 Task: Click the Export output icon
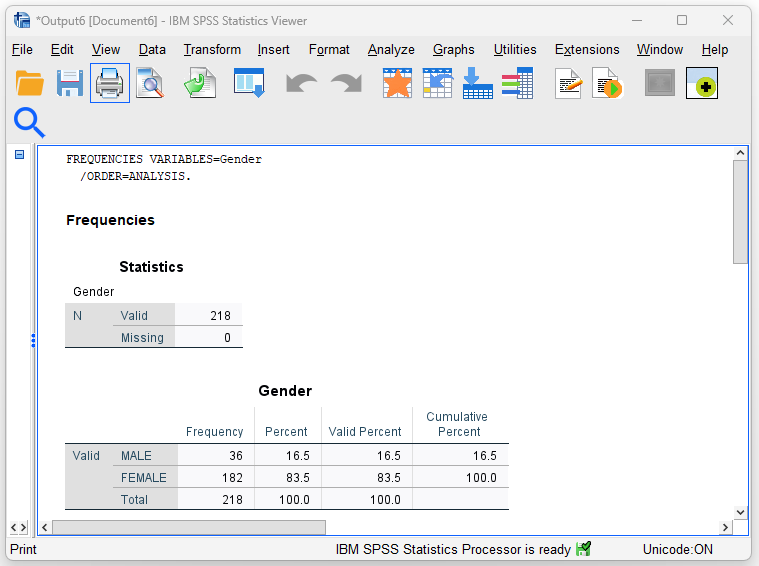(200, 83)
